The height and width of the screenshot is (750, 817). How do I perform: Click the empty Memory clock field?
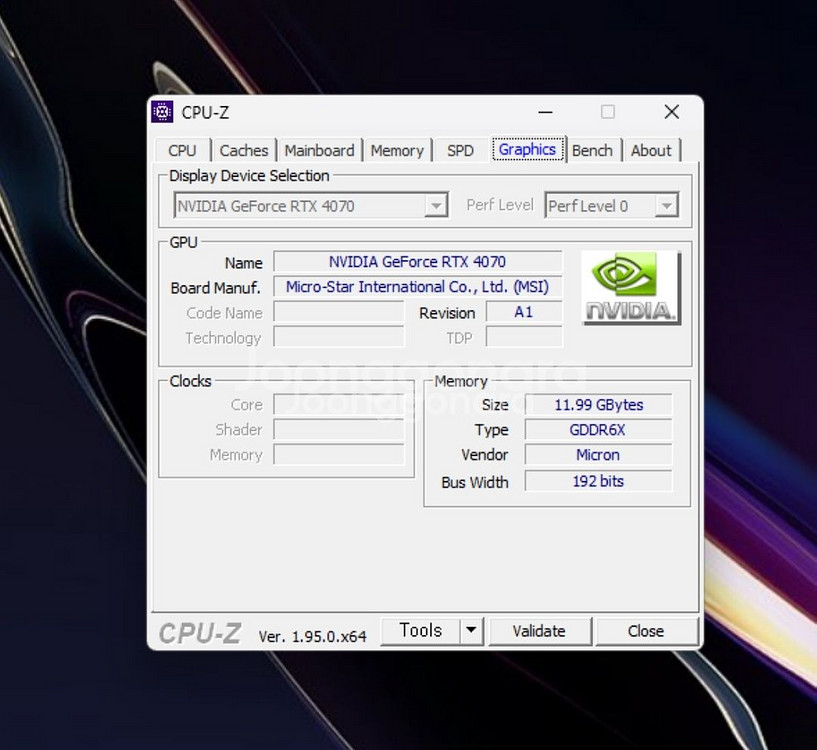coord(339,454)
